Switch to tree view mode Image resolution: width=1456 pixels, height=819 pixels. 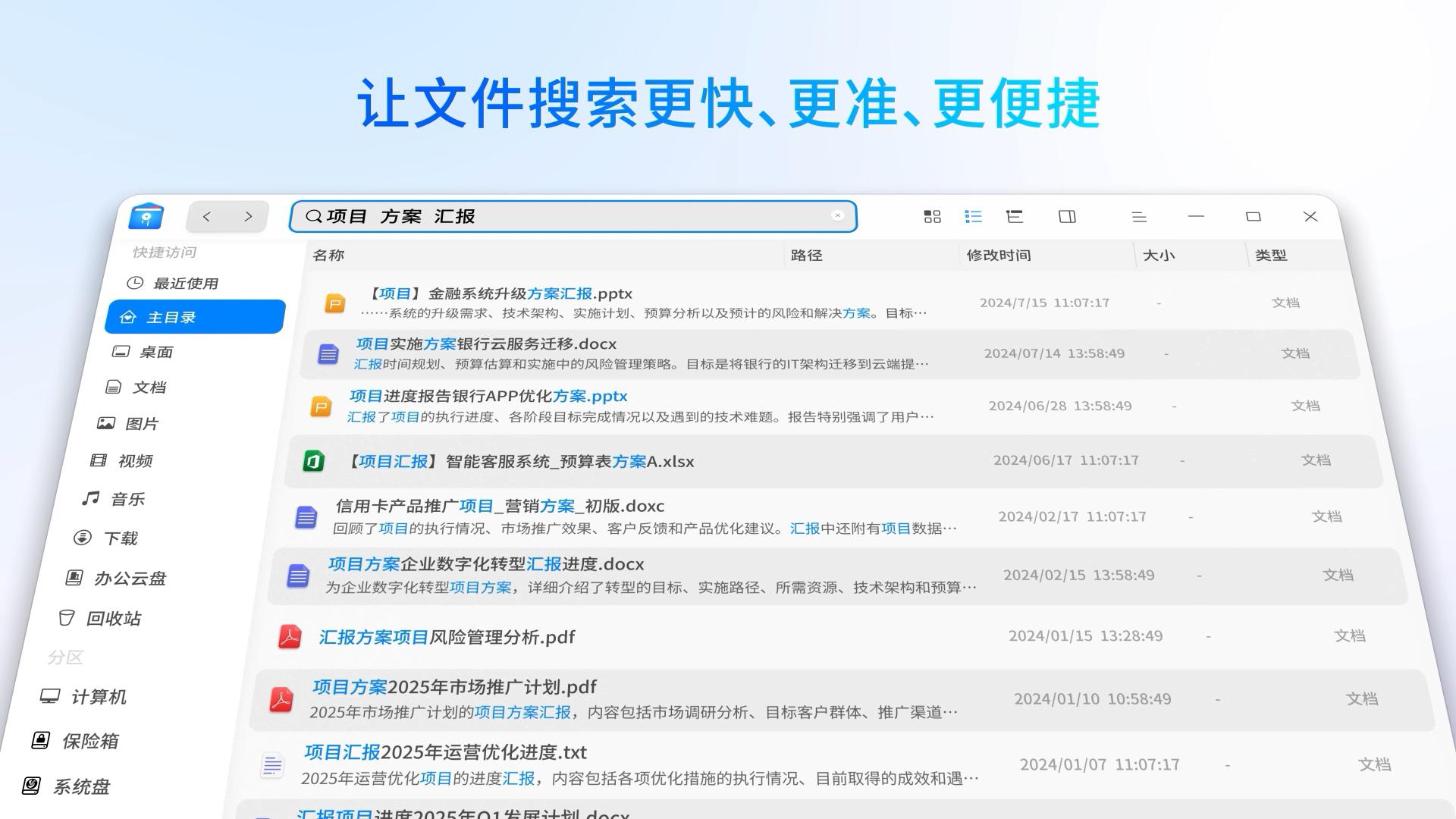(1014, 217)
